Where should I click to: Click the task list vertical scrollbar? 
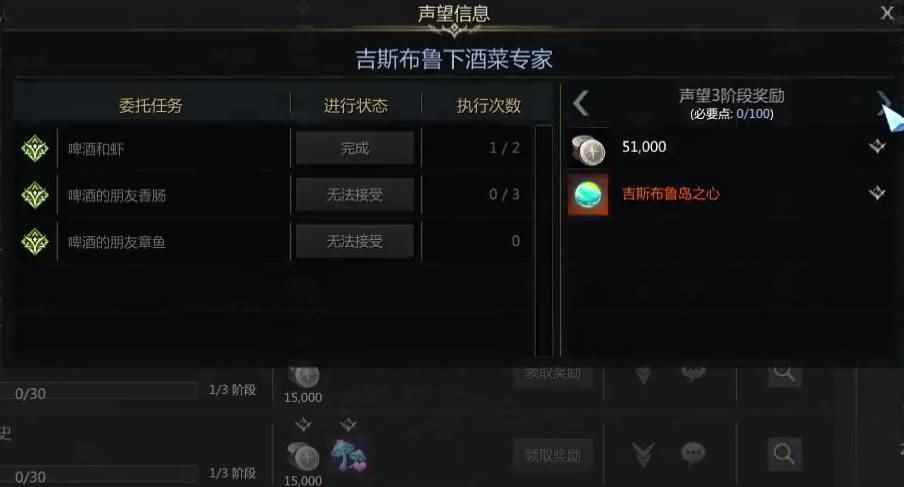(x=544, y=241)
